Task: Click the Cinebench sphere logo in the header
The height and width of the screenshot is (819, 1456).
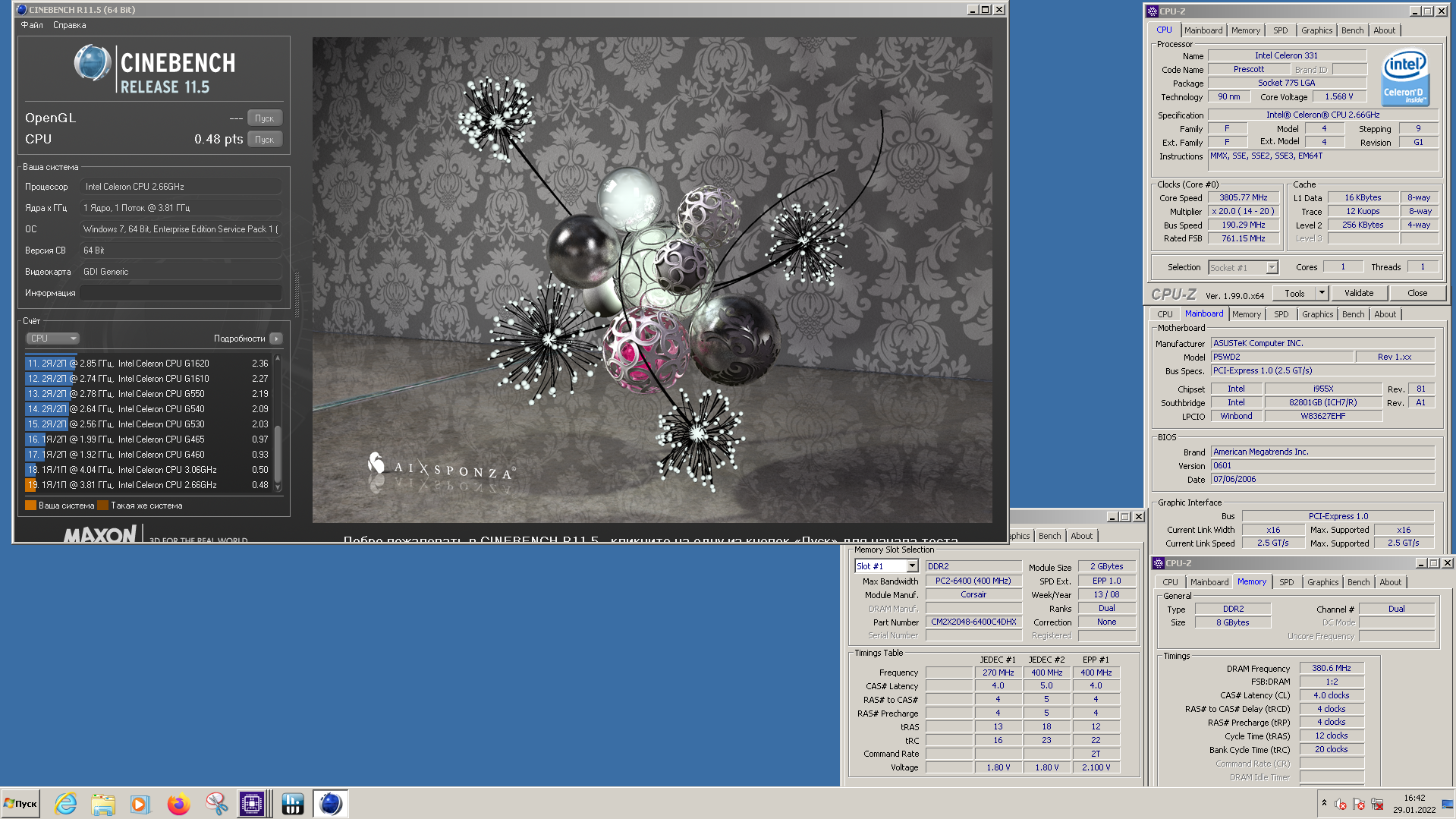Action: point(93,63)
